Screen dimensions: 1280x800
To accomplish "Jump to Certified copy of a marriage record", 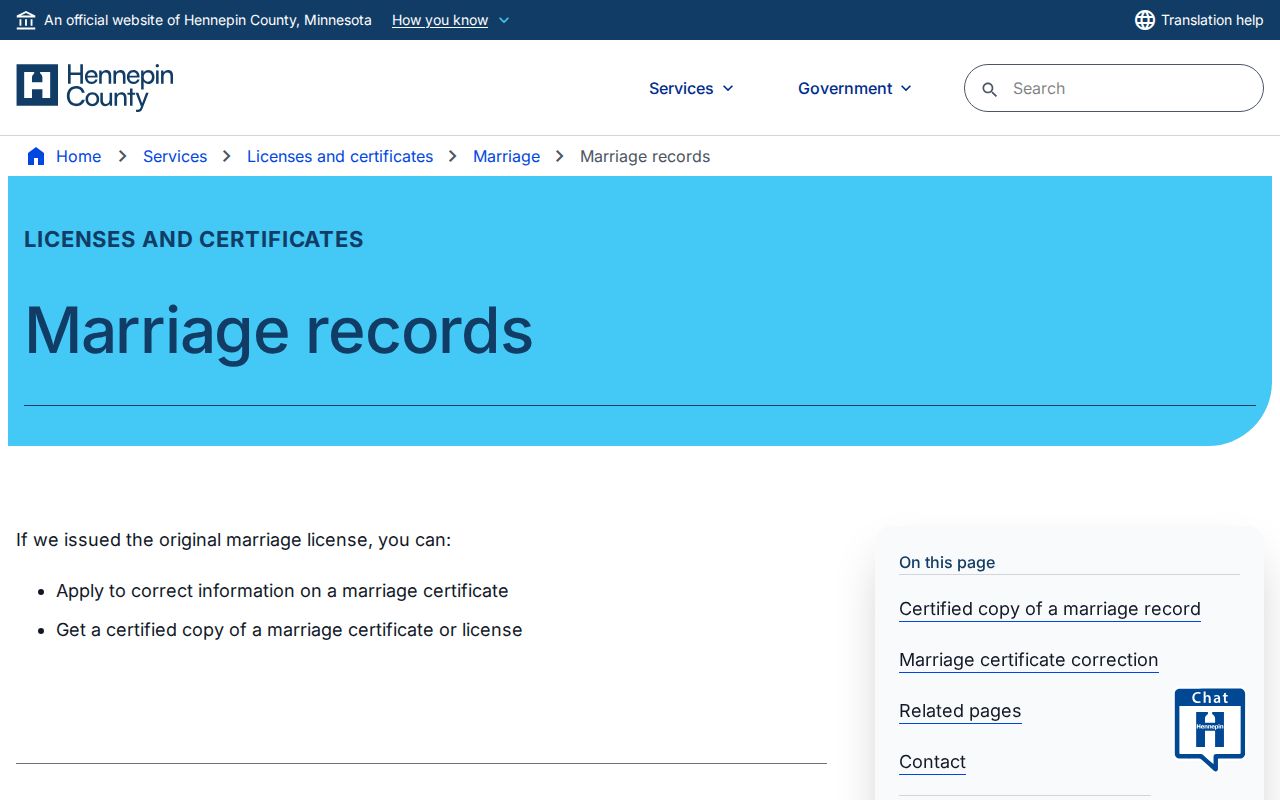I will [x=1050, y=609].
